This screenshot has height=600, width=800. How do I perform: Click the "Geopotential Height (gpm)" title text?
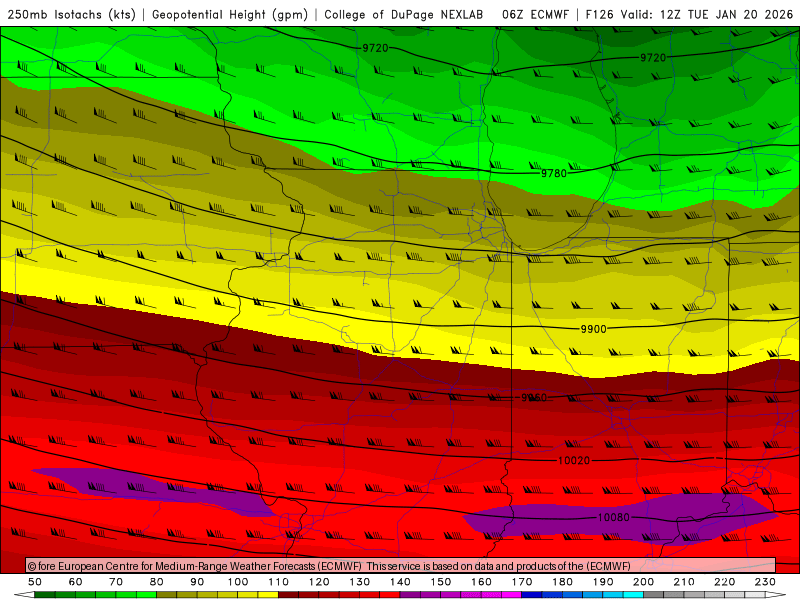[230, 15]
